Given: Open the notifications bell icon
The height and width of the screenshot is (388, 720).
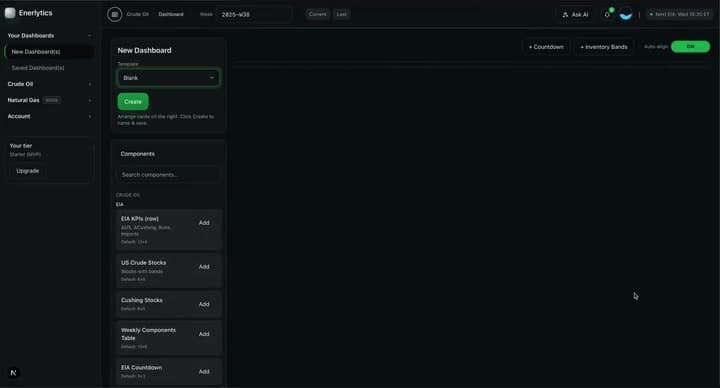Looking at the screenshot, I should (607, 15).
